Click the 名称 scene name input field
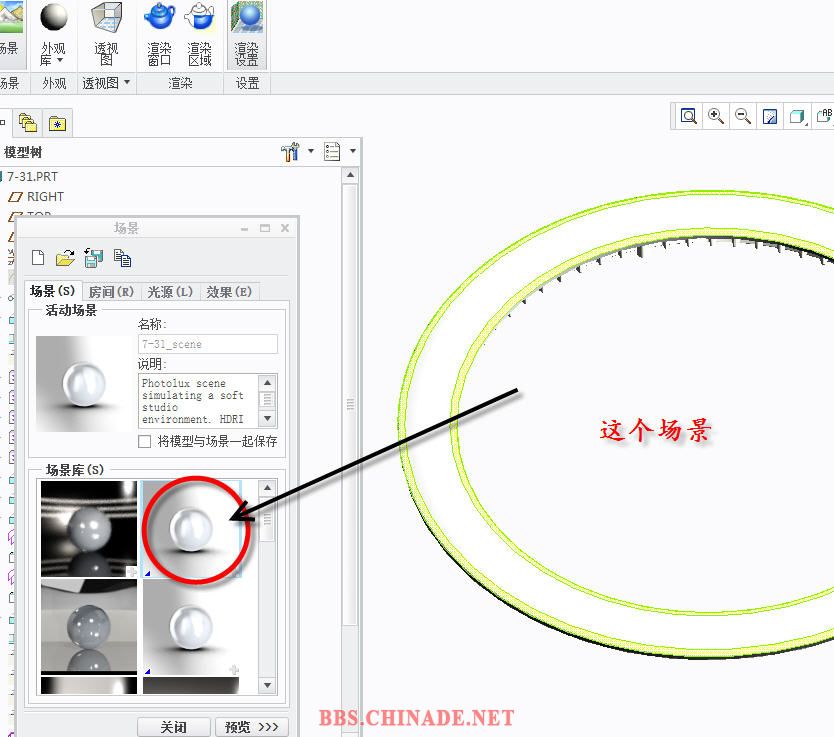 pyautogui.click(x=208, y=344)
